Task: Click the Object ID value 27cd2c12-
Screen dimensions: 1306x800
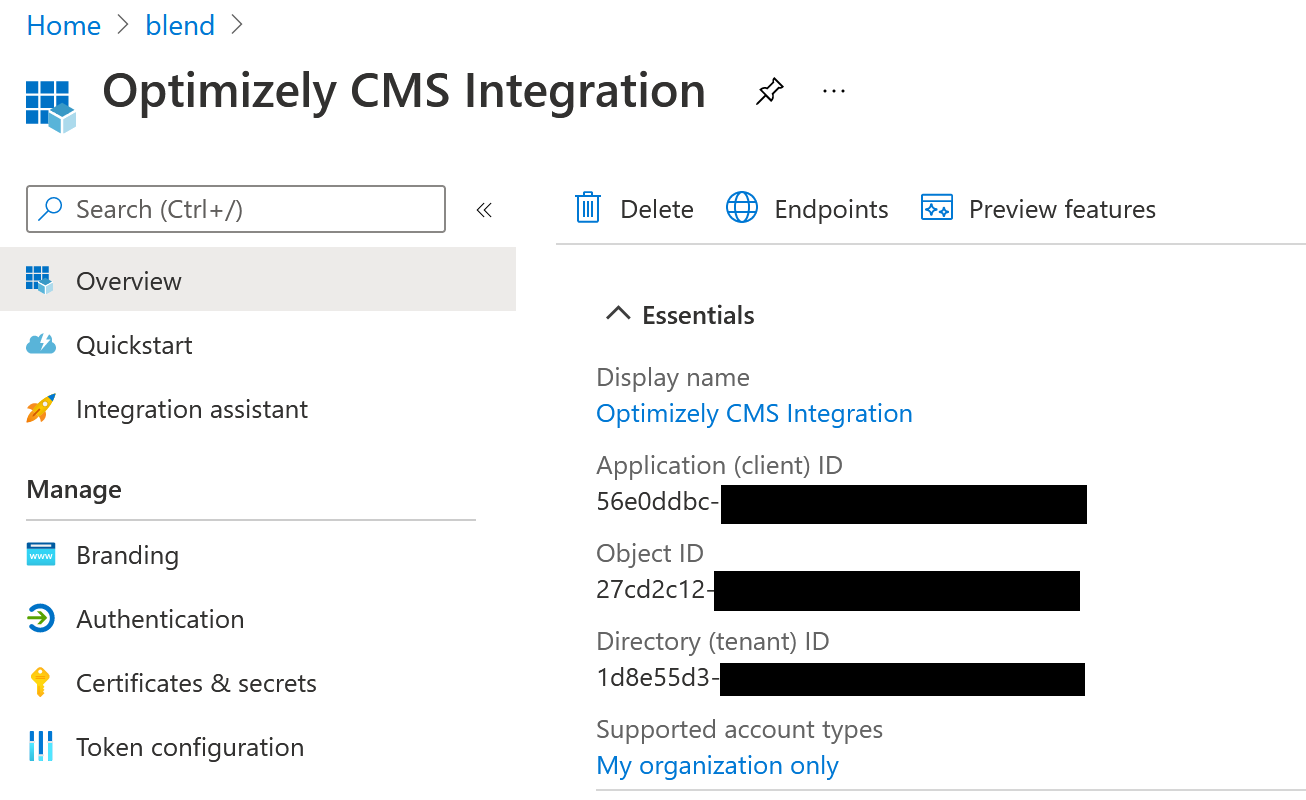Action: pos(655,590)
